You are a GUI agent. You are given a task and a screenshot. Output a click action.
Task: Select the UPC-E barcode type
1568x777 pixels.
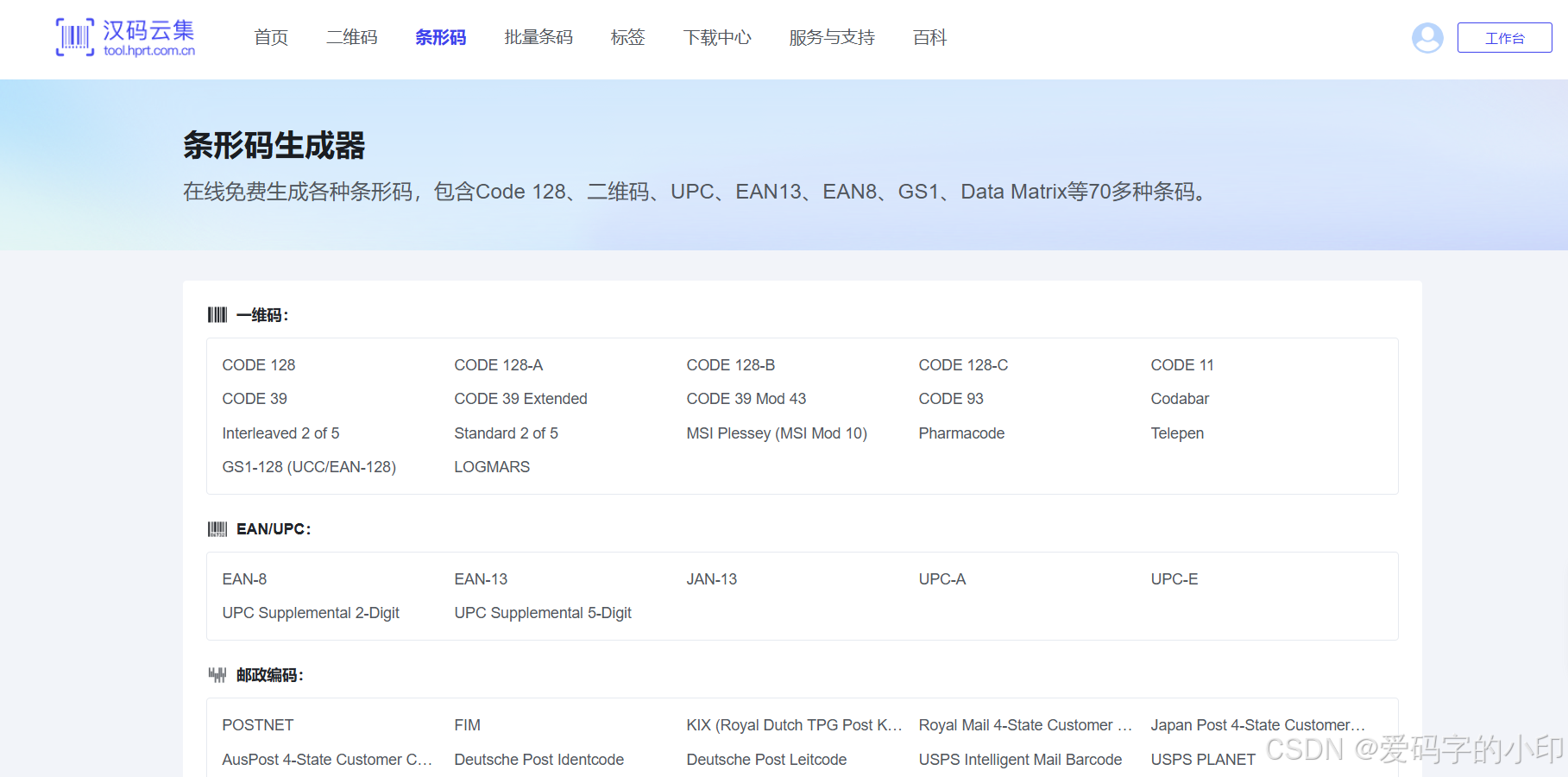pyautogui.click(x=1174, y=579)
